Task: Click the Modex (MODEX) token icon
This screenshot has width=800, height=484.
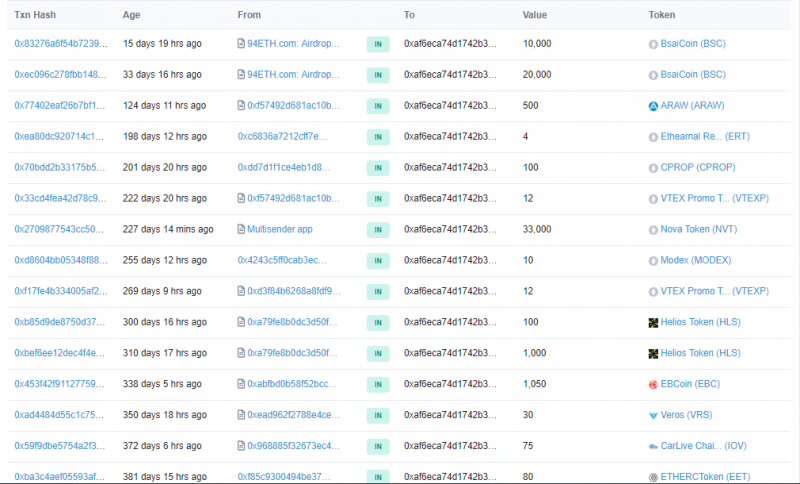Action: (x=653, y=261)
